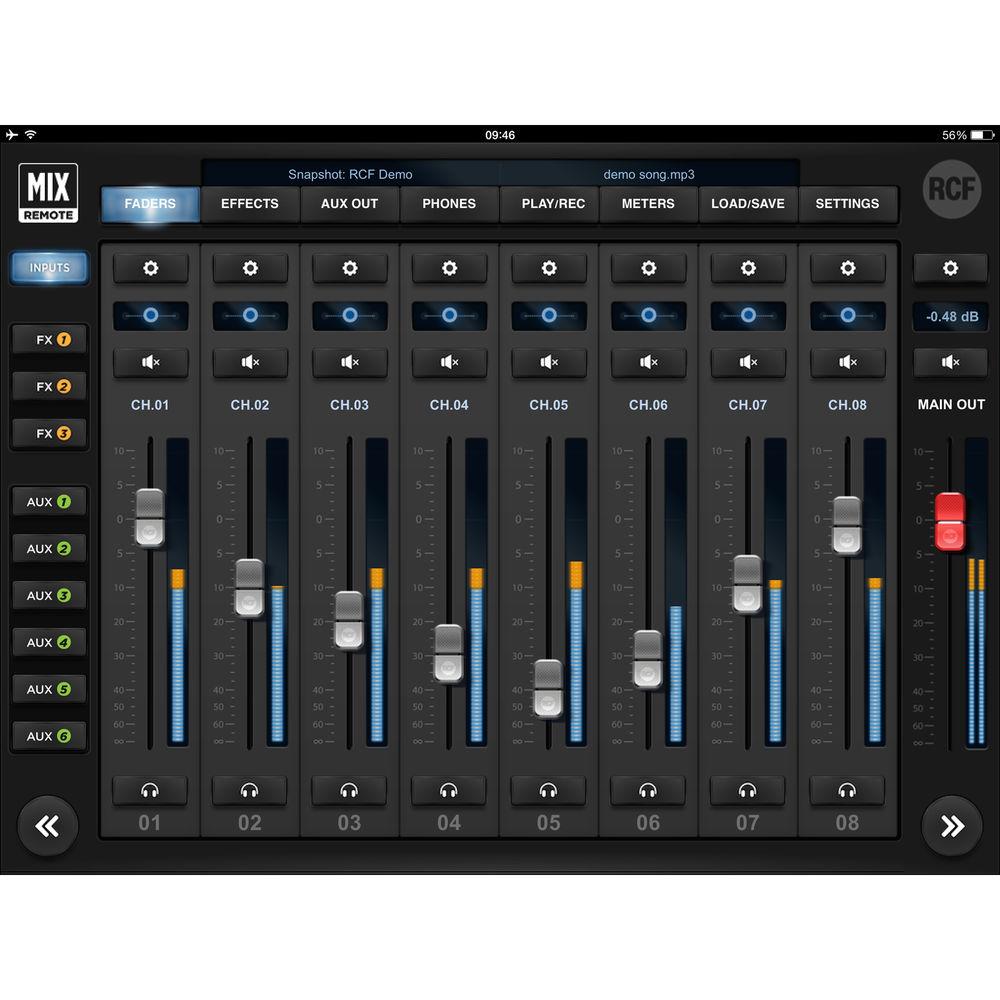This screenshot has width=1000, height=1000.
Task: Switch to the EFFECTS tab
Action: coord(250,204)
